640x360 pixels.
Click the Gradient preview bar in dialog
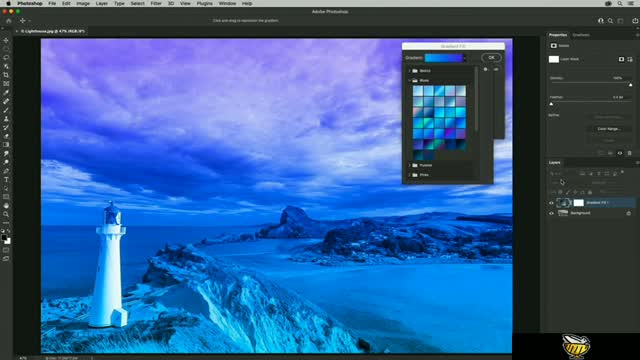coord(443,58)
